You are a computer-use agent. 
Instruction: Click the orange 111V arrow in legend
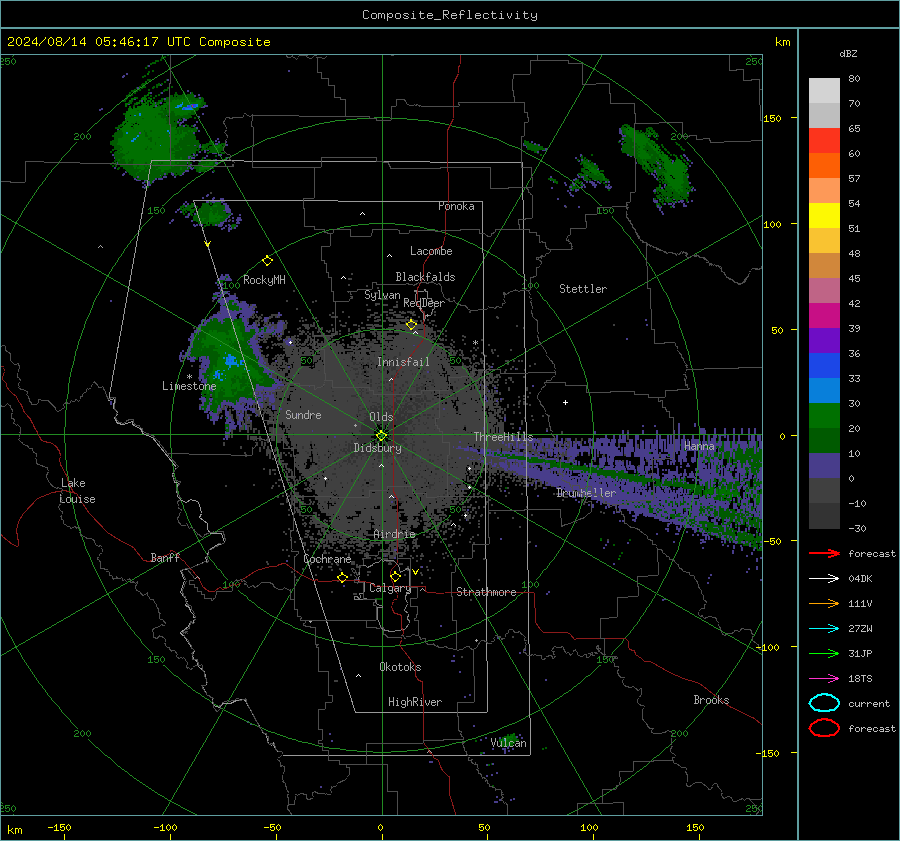pos(824,603)
